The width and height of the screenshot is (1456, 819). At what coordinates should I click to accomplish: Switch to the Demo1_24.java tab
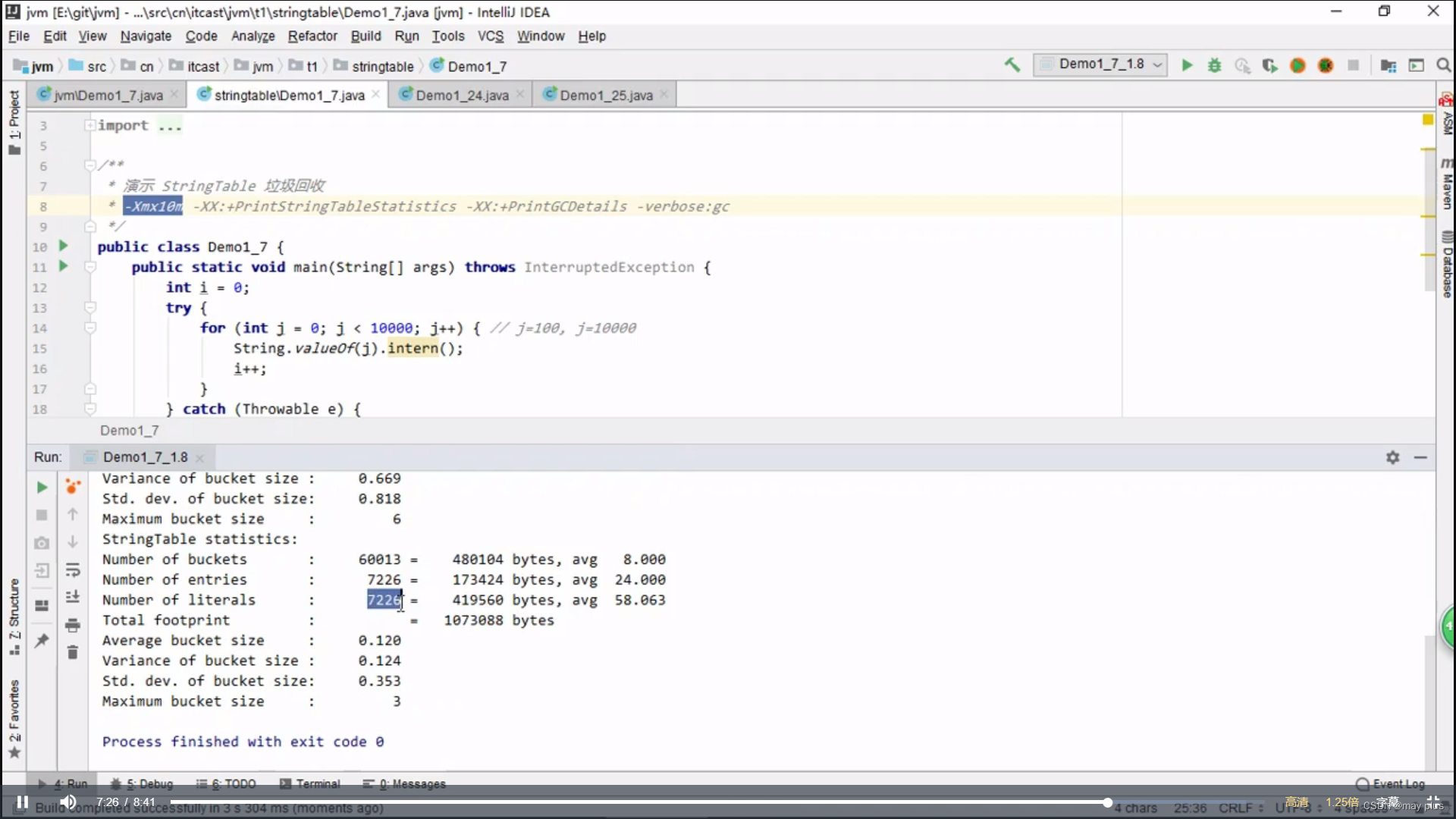tap(462, 95)
